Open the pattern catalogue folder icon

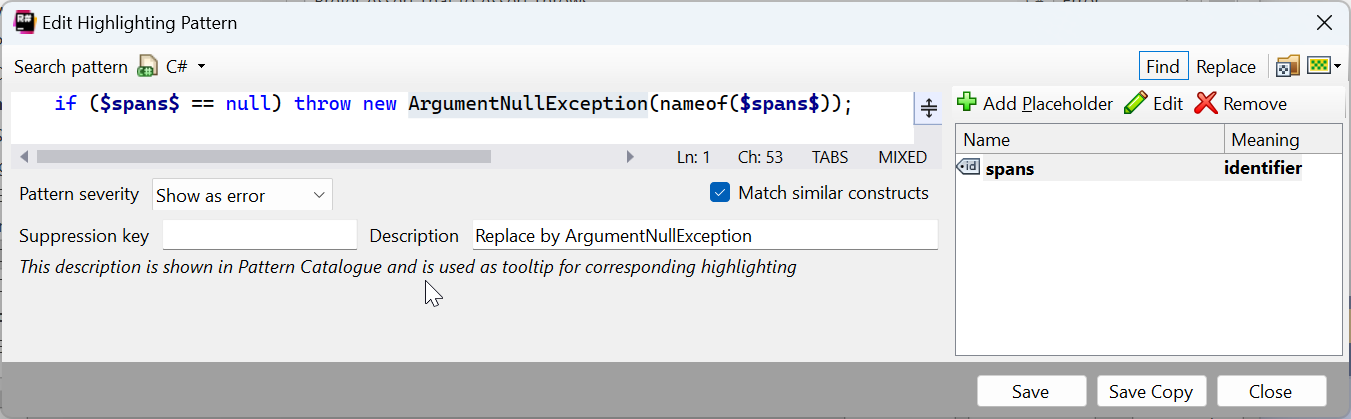1287,66
